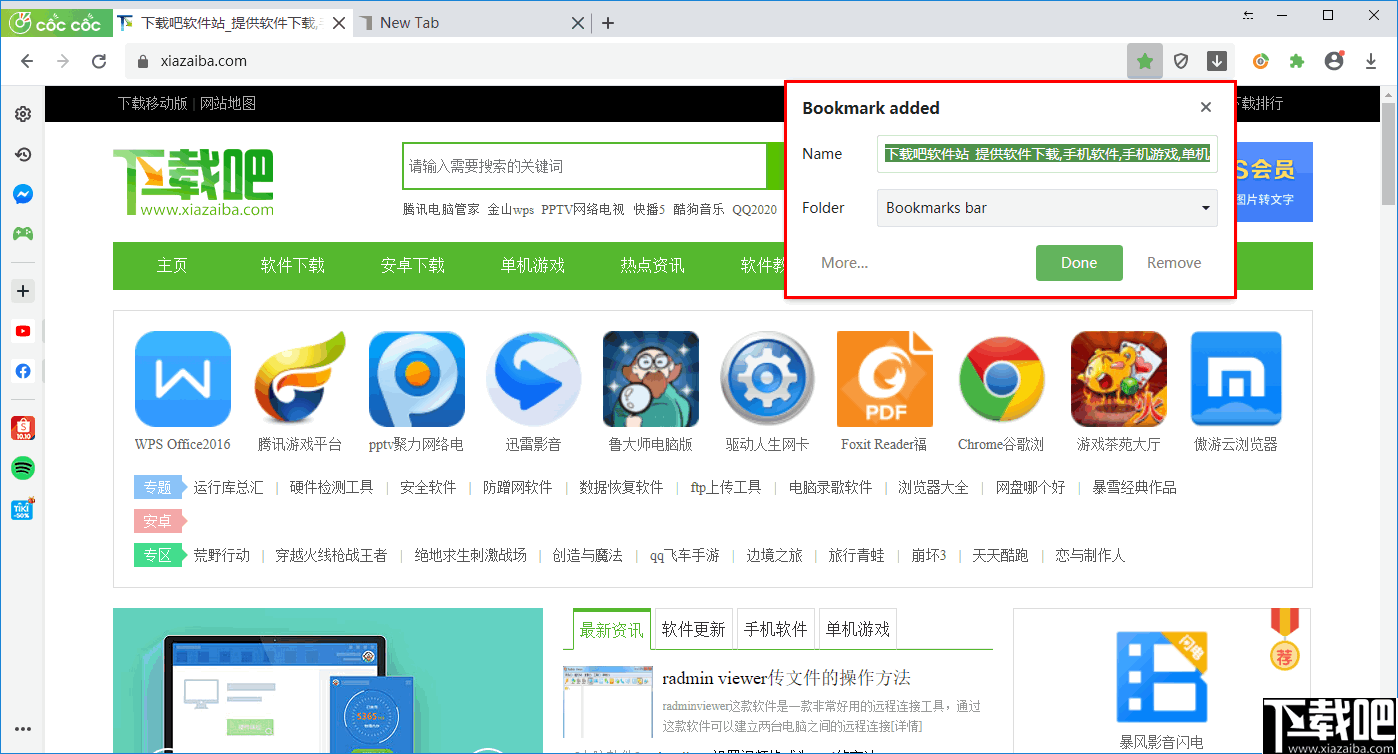Image resolution: width=1398 pixels, height=754 pixels.
Task: Open Extensions via the green puzzle icon
Action: pos(1296,61)
